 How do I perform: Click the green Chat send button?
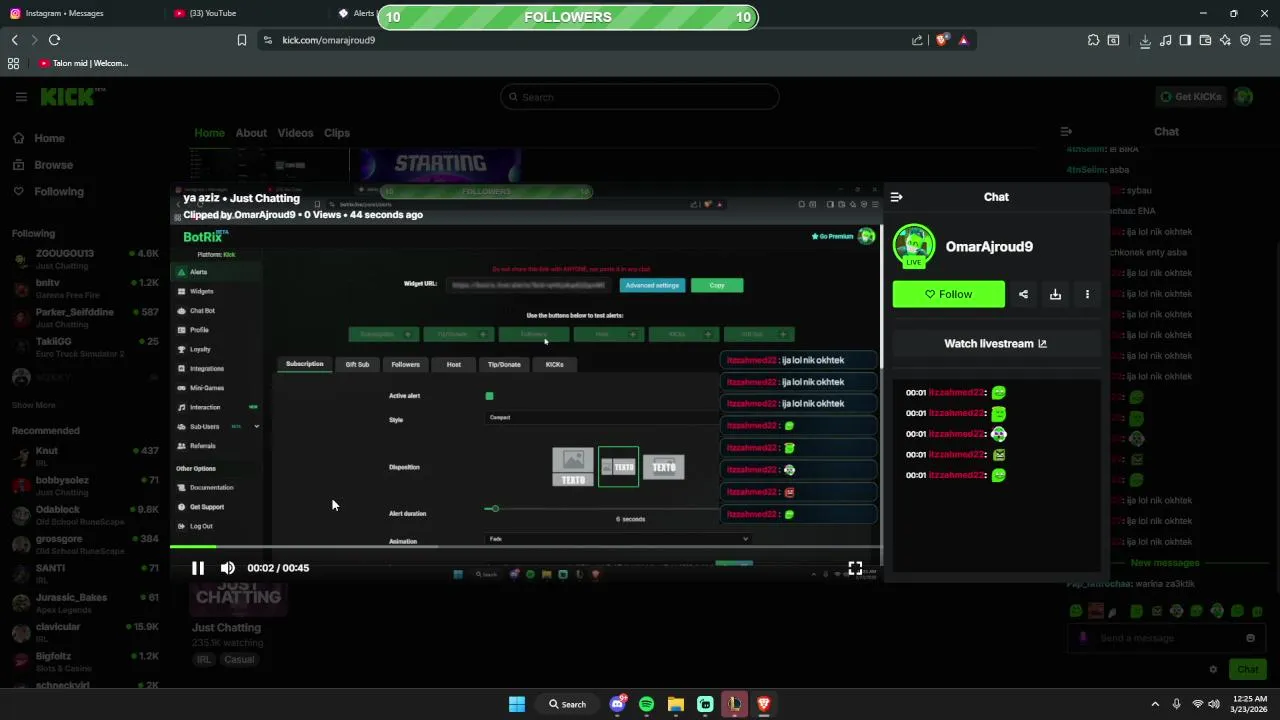click(1248, 669)
